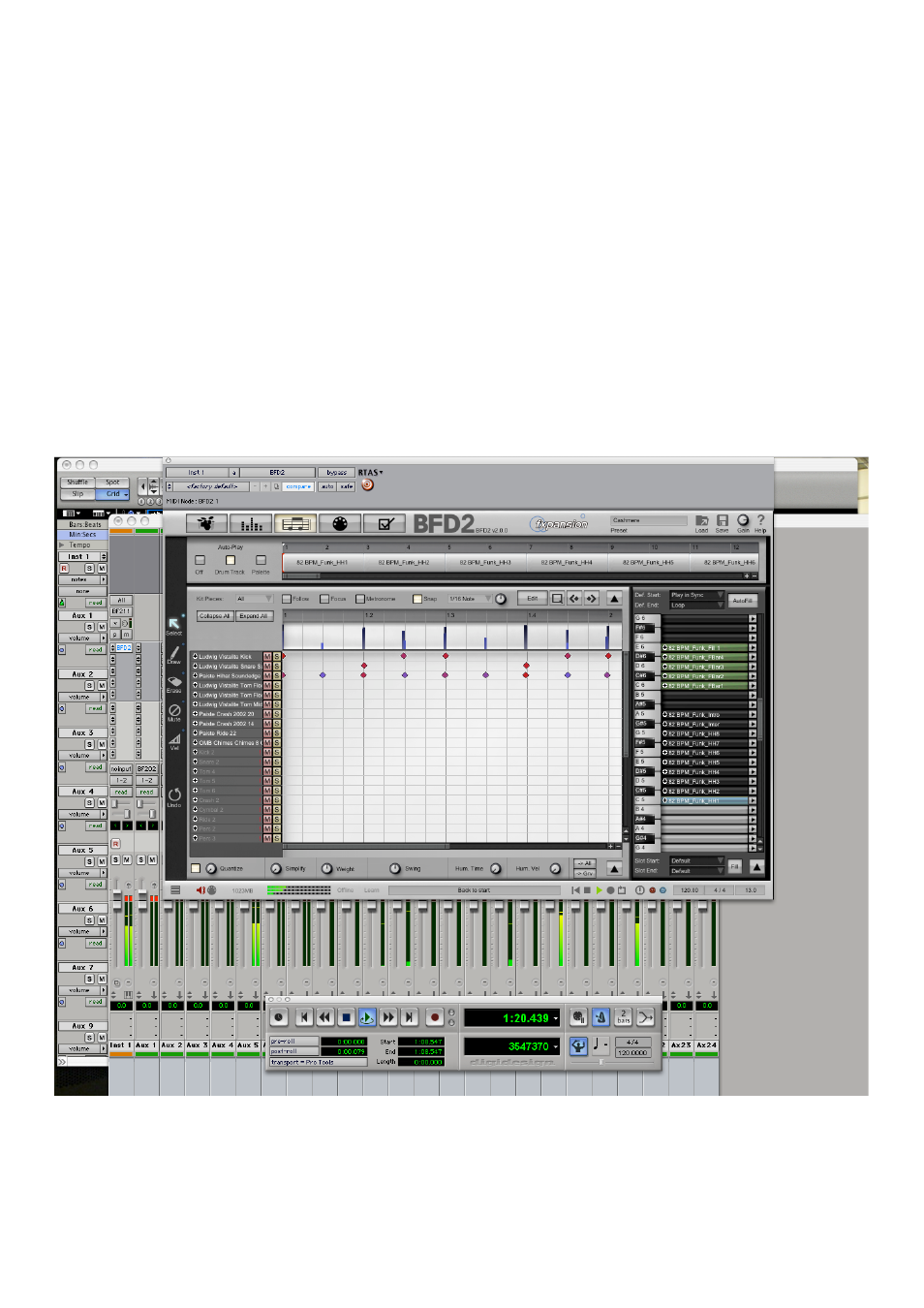
Task: Toggle the Snap checkbox
Action: pyautogui.click(x=416, y=599)
